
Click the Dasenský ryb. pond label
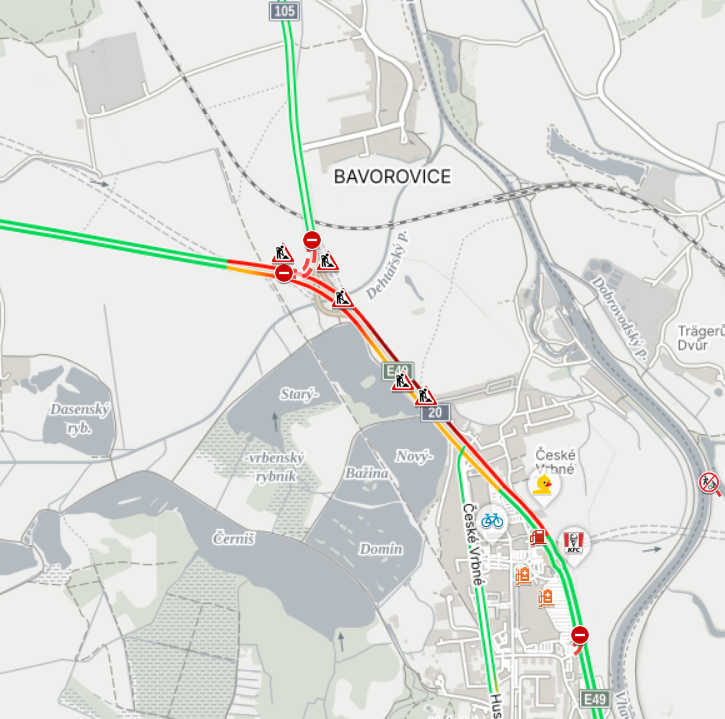coord(80,418)
